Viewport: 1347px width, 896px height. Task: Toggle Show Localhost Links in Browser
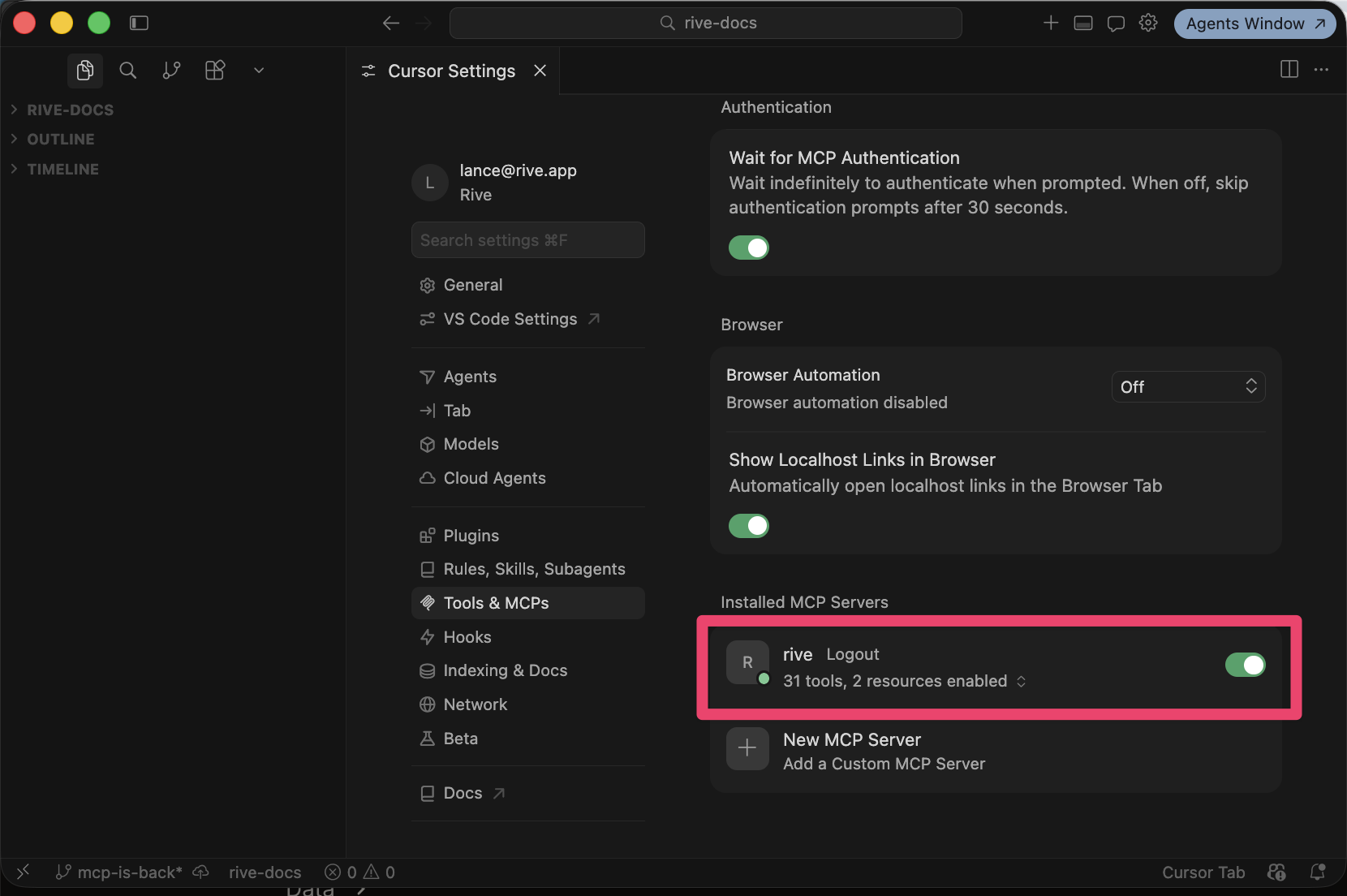(749, 526)
